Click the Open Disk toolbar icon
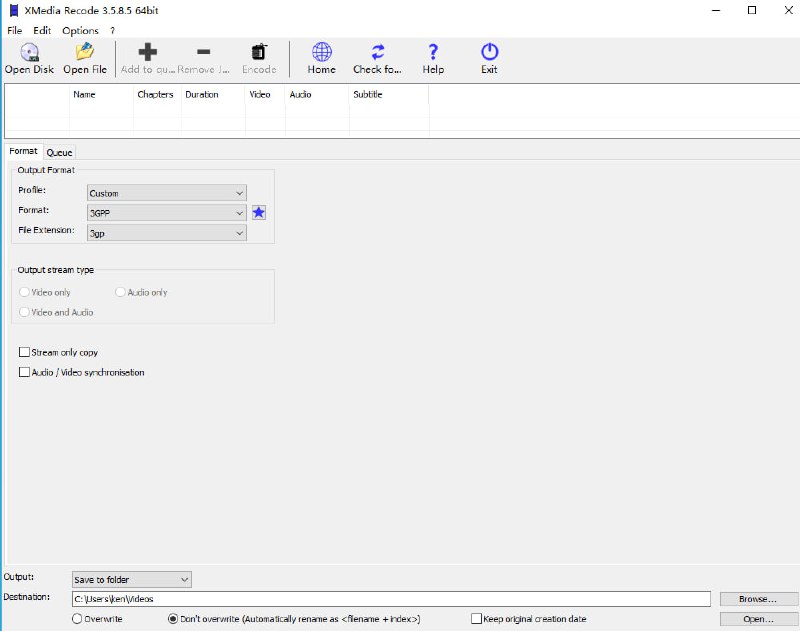This screenshot has height=631, width=800. pos(30,52)
